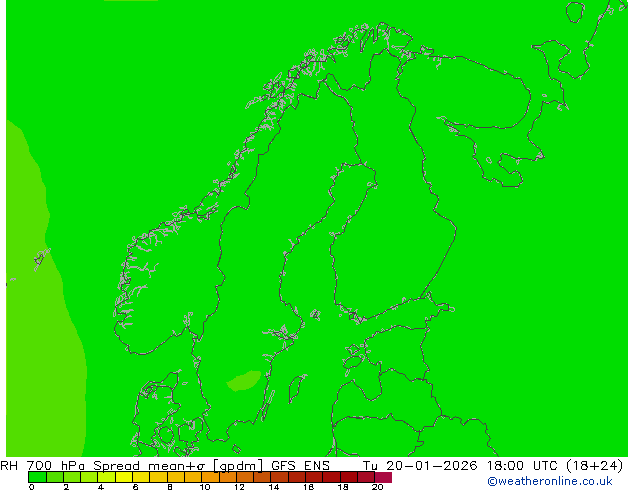Click the 'RH 700 hPa' title text

coord(43,466)
